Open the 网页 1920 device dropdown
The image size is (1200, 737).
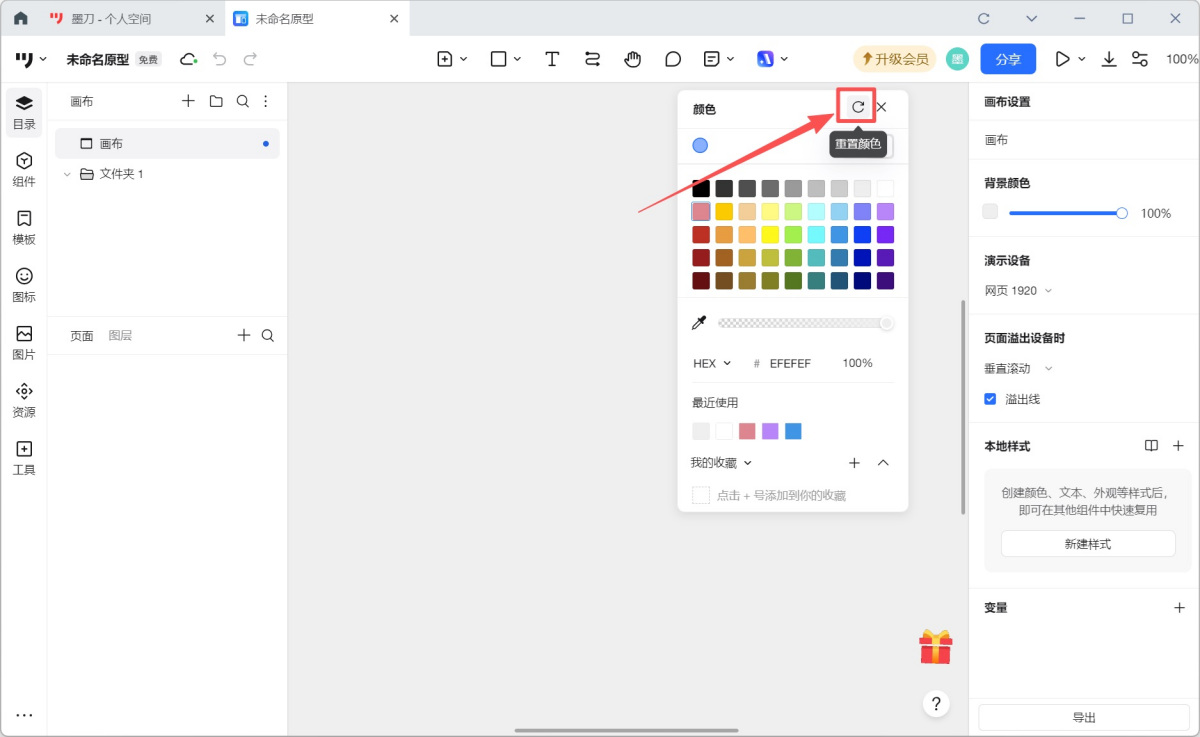pos(1018,291)
